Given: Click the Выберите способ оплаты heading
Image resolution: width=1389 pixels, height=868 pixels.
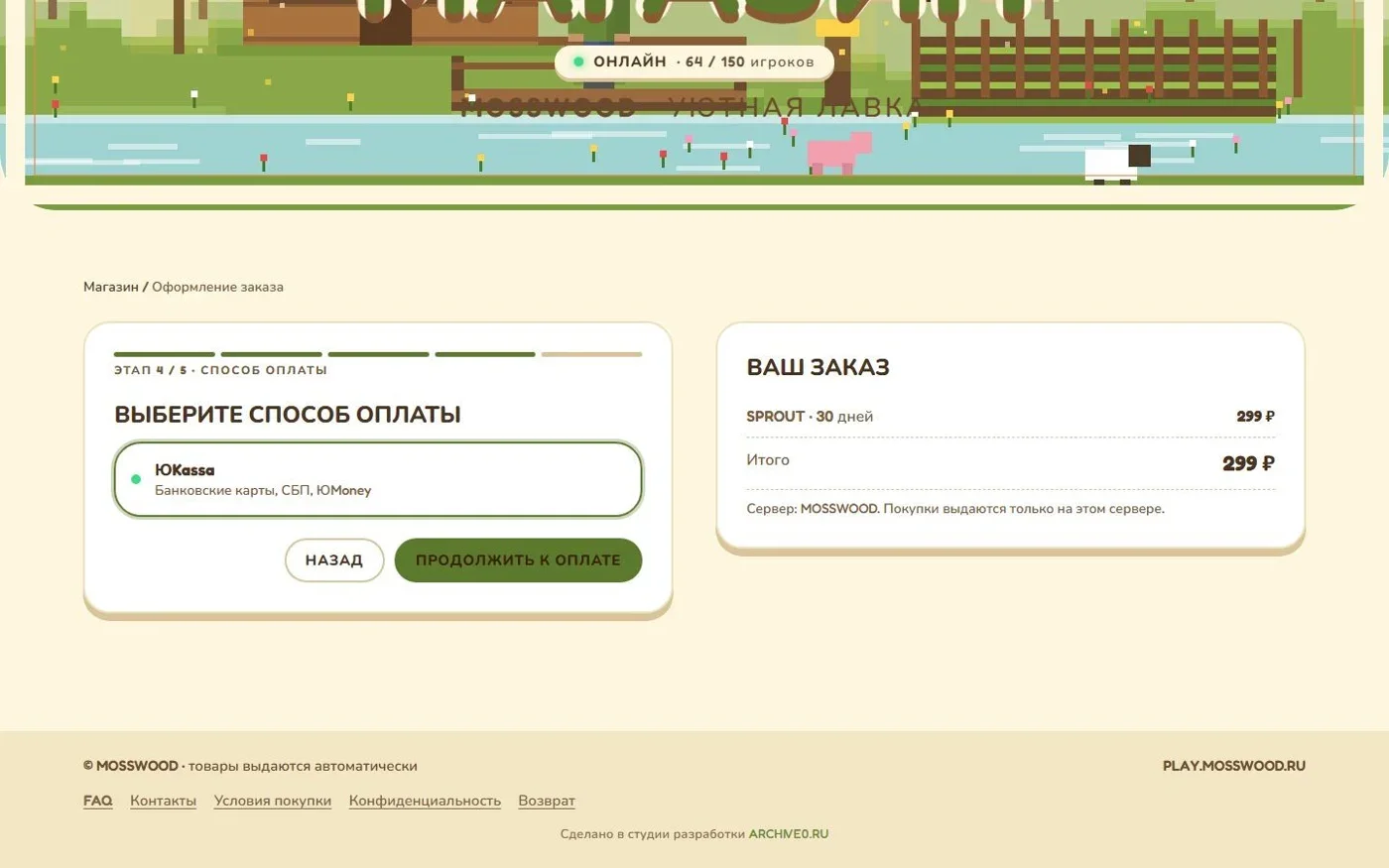Looking at the screenshot, I should [288, 415].
